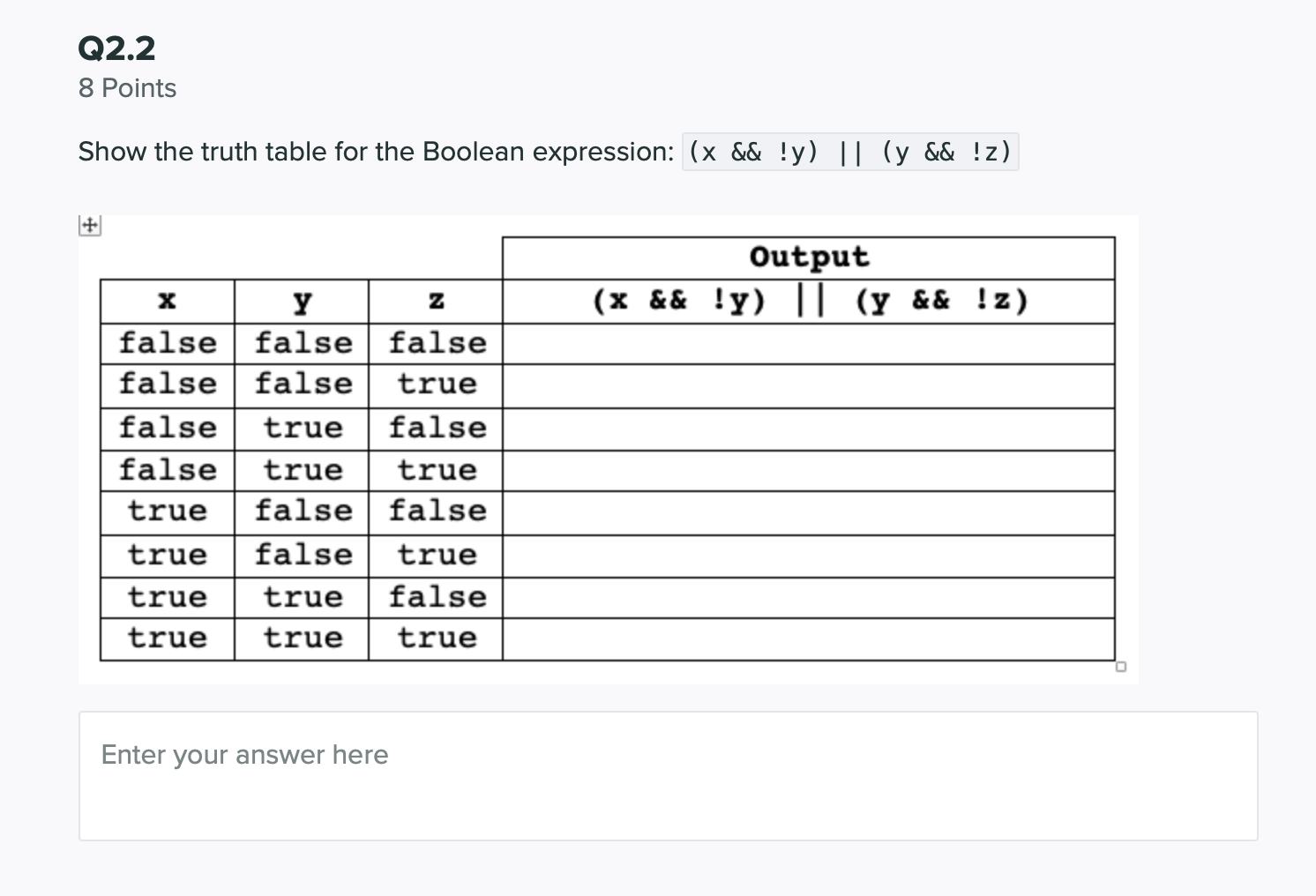Click the empty output cell of the last row

pos(808,638)
